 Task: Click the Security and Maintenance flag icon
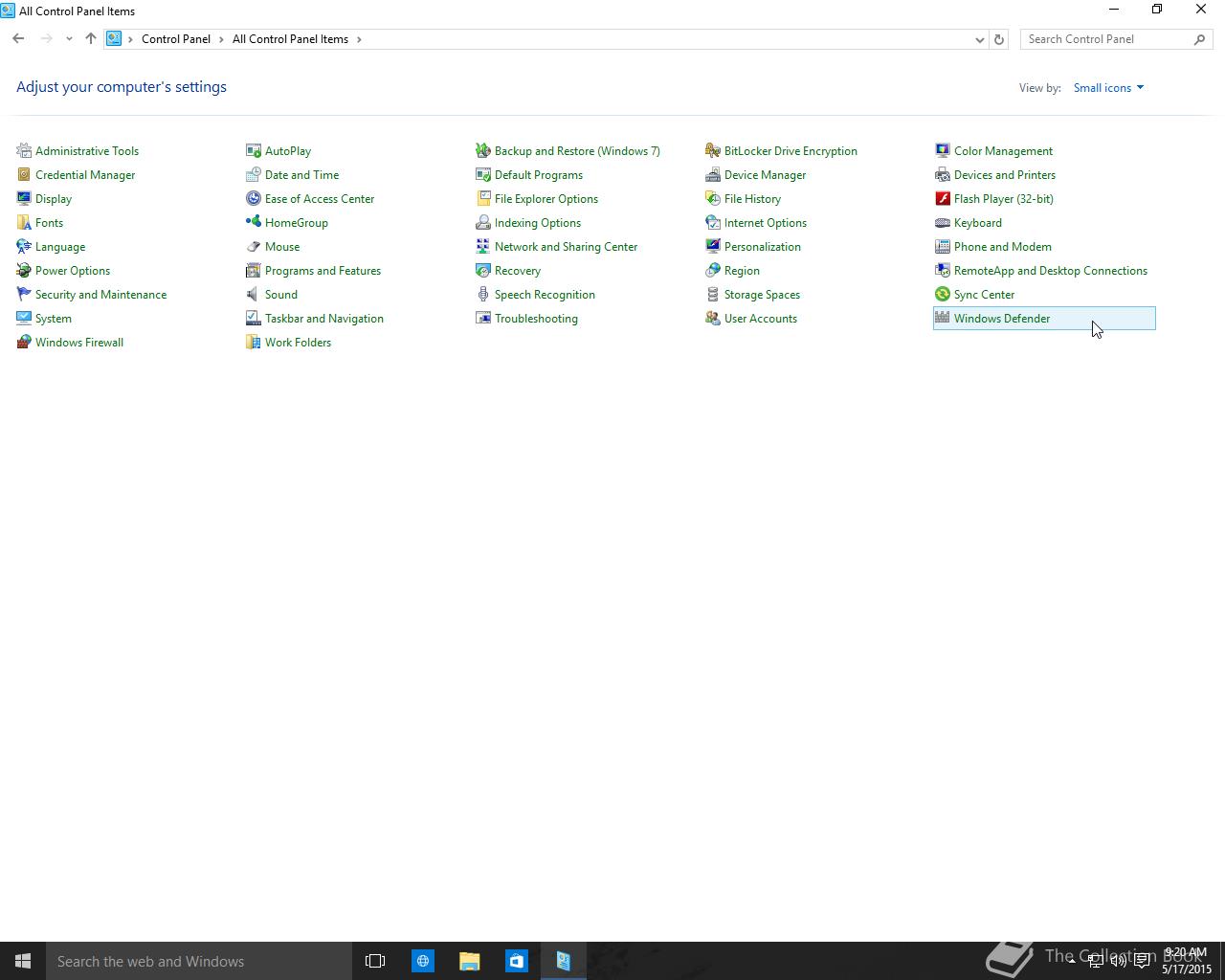pyautogui.click(x=24, y=294)
